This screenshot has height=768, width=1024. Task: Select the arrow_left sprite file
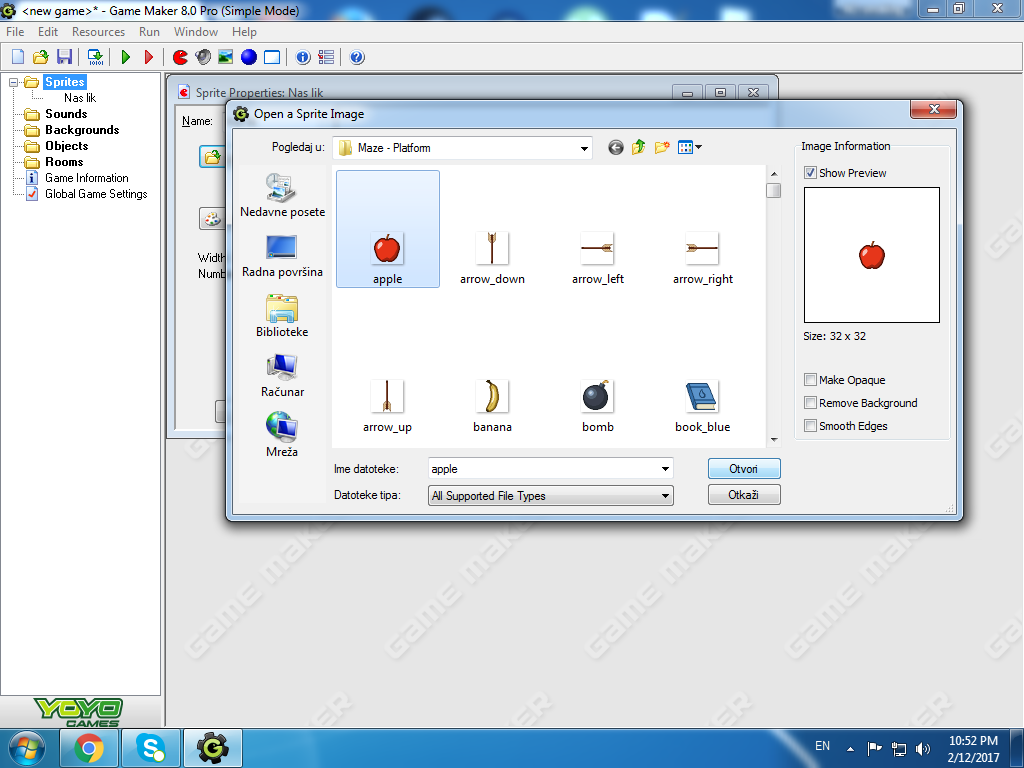point(598,259)
